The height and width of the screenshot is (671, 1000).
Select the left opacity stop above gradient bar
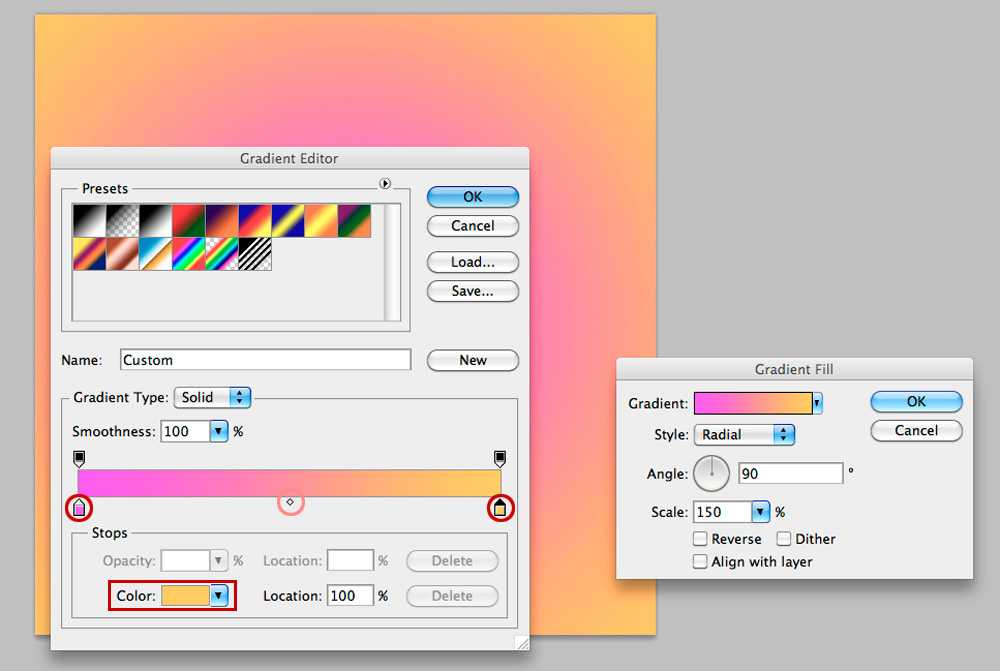click(79, 458)
